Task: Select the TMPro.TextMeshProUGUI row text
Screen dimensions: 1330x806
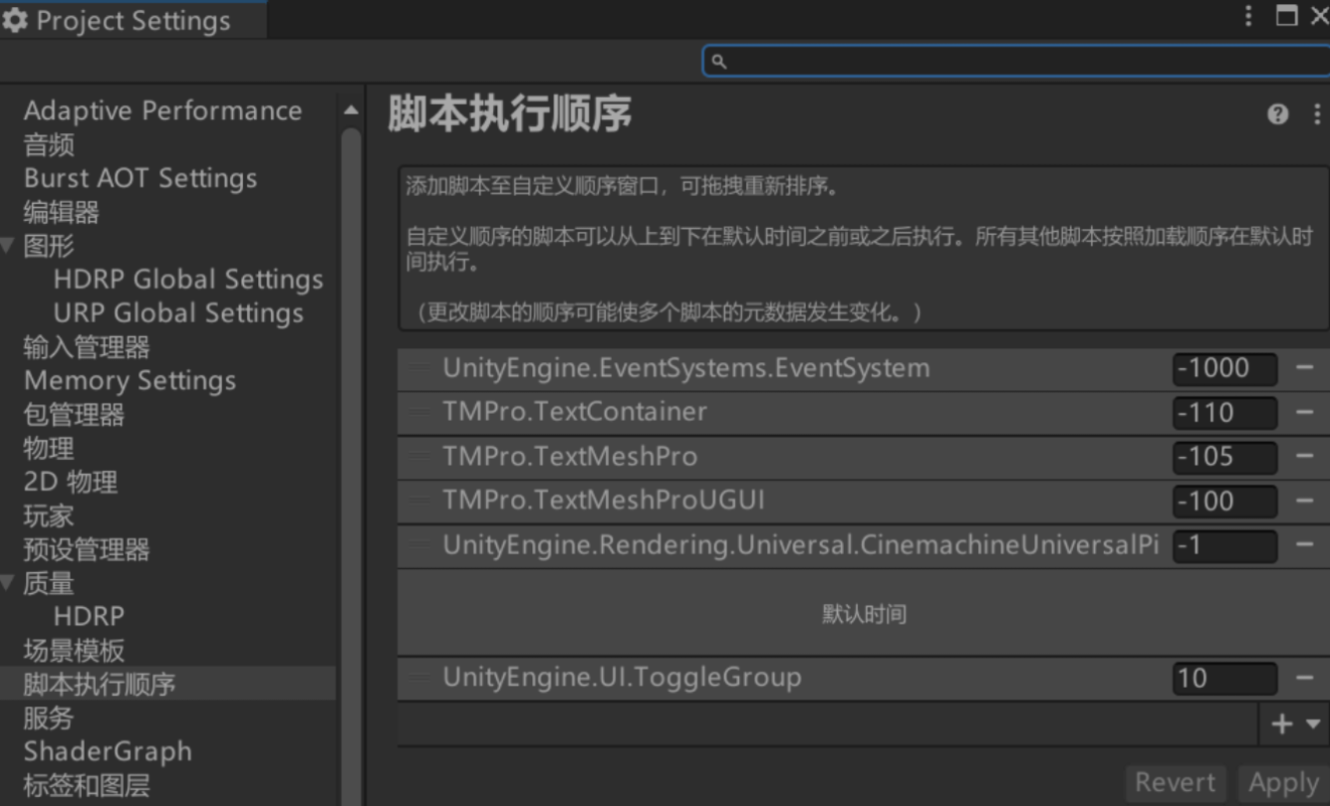Action: (x=603, y=501)
